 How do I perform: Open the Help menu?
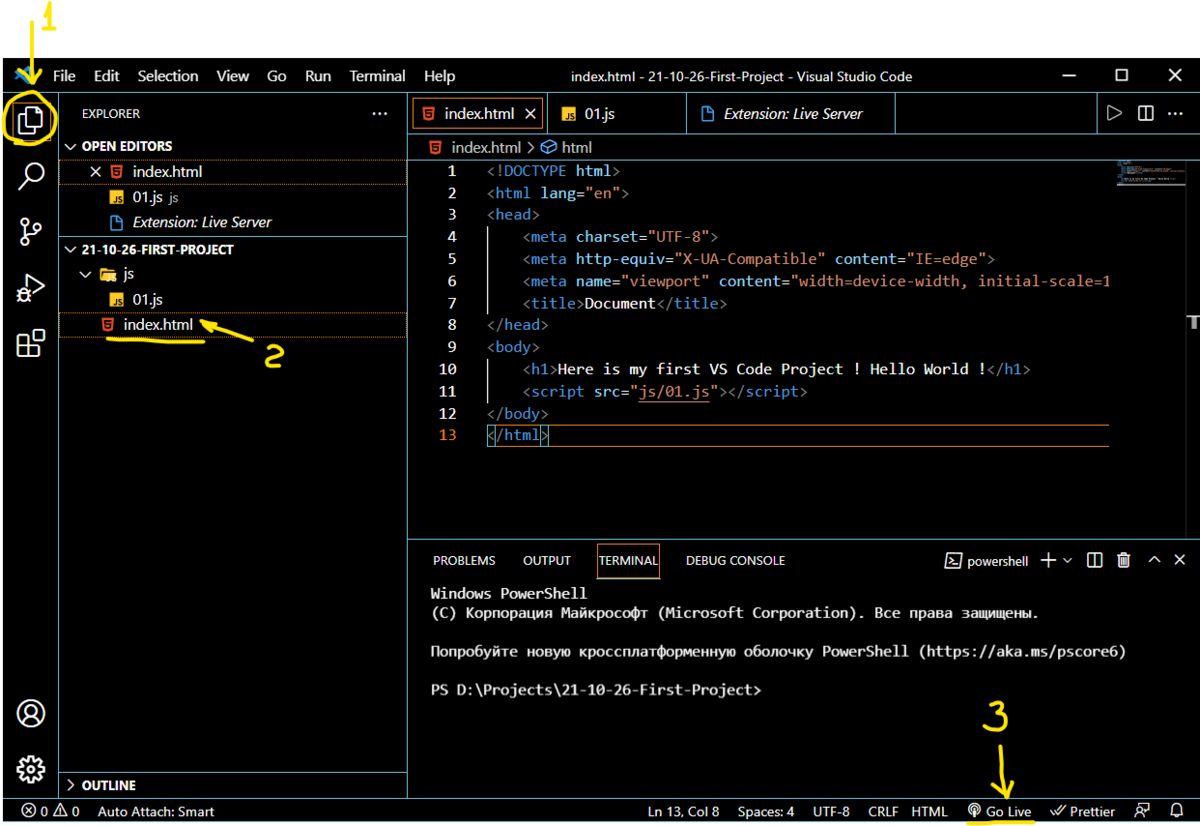point(439,76)
